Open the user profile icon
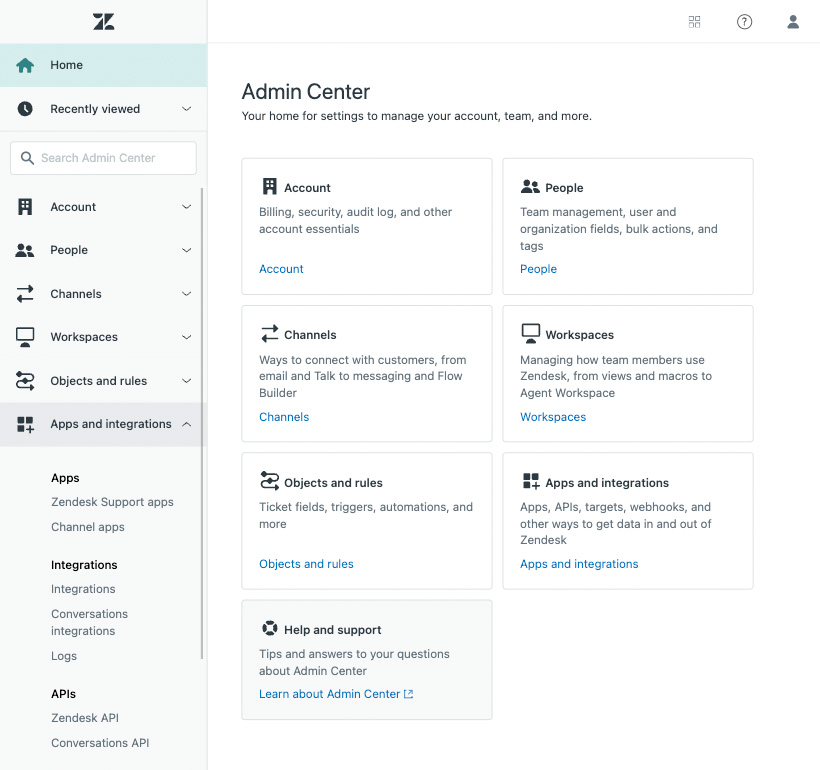Image resolution: width=820 pixels, height=770 pixels. coord(793,21)
